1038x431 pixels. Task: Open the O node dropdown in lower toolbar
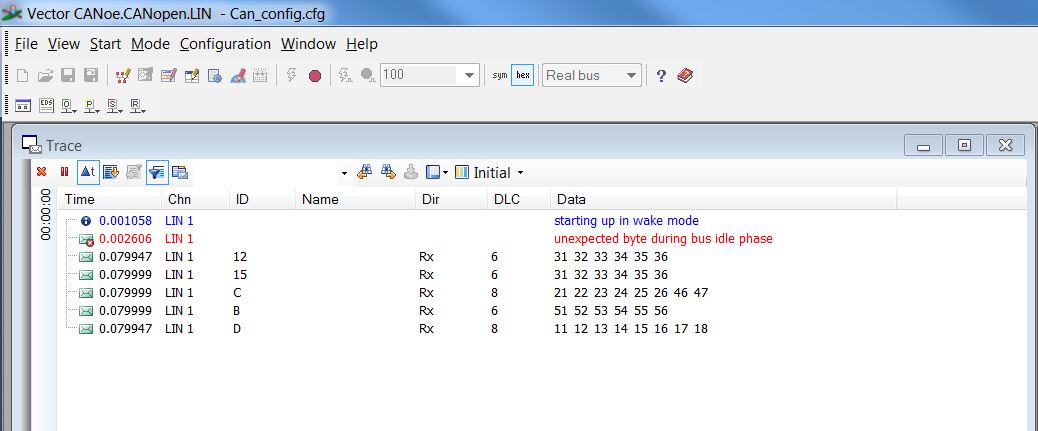pos(69,106)
